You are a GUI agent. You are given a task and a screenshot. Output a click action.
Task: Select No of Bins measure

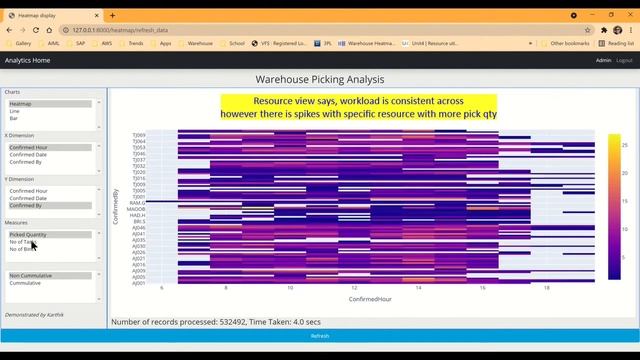coord(50,249)
